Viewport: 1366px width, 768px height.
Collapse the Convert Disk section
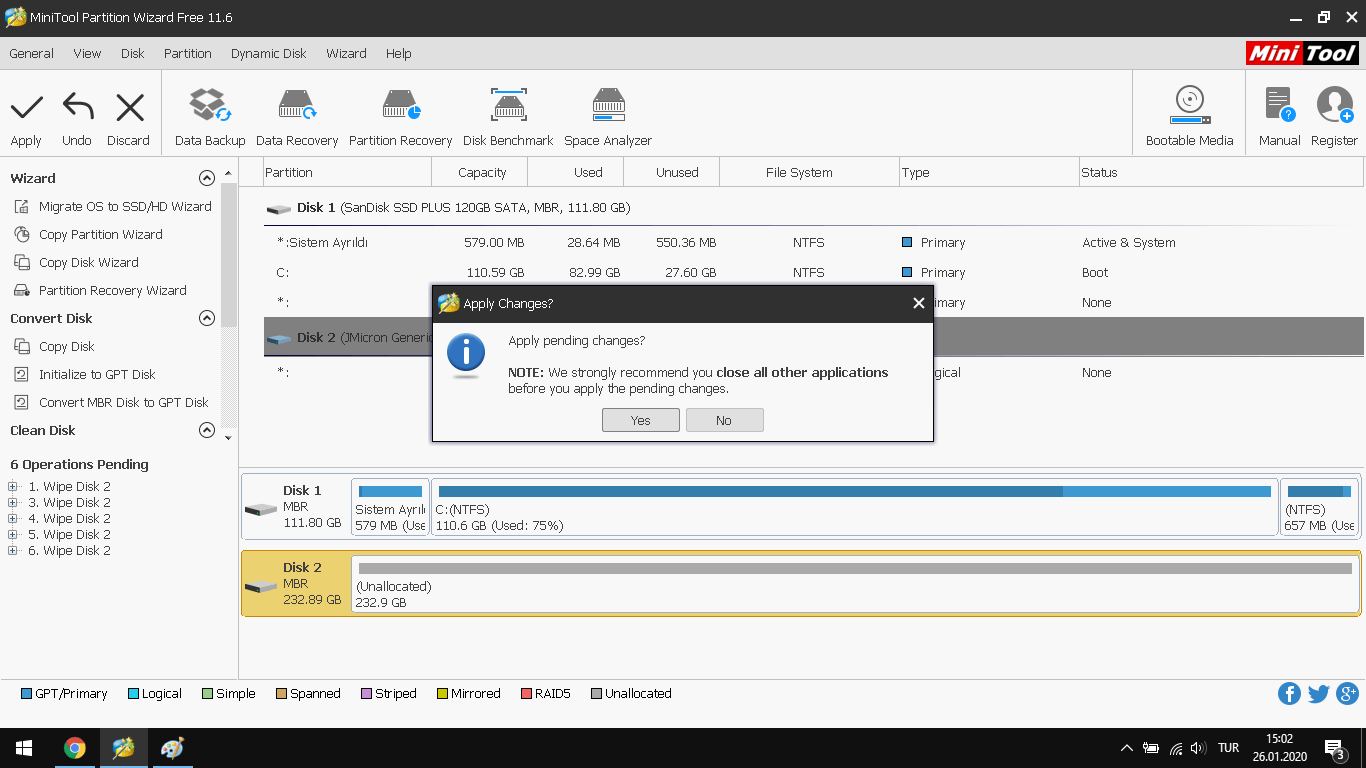click(207, 318)
